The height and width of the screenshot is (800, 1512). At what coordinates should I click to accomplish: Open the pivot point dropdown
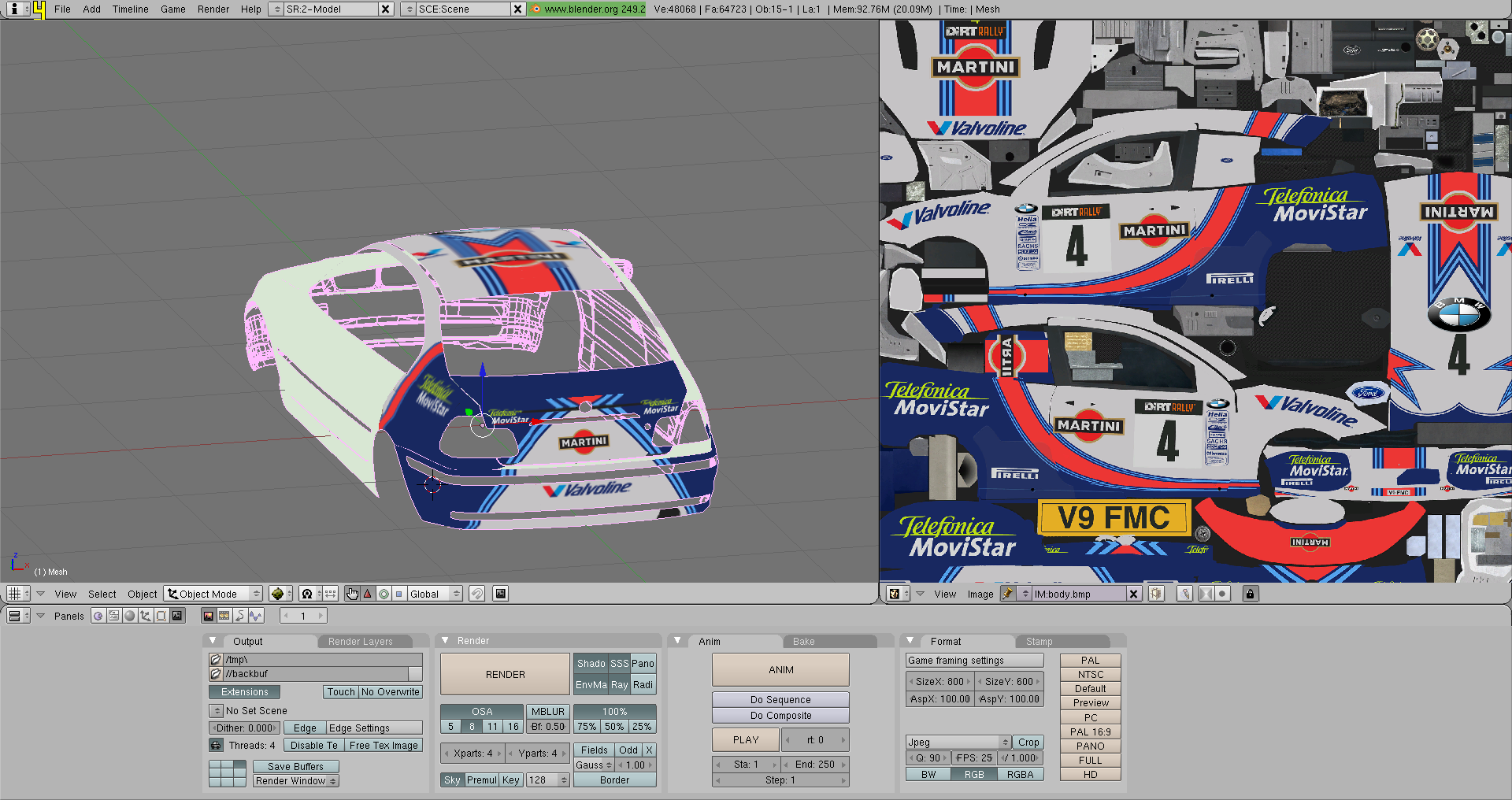coord(311,594)
